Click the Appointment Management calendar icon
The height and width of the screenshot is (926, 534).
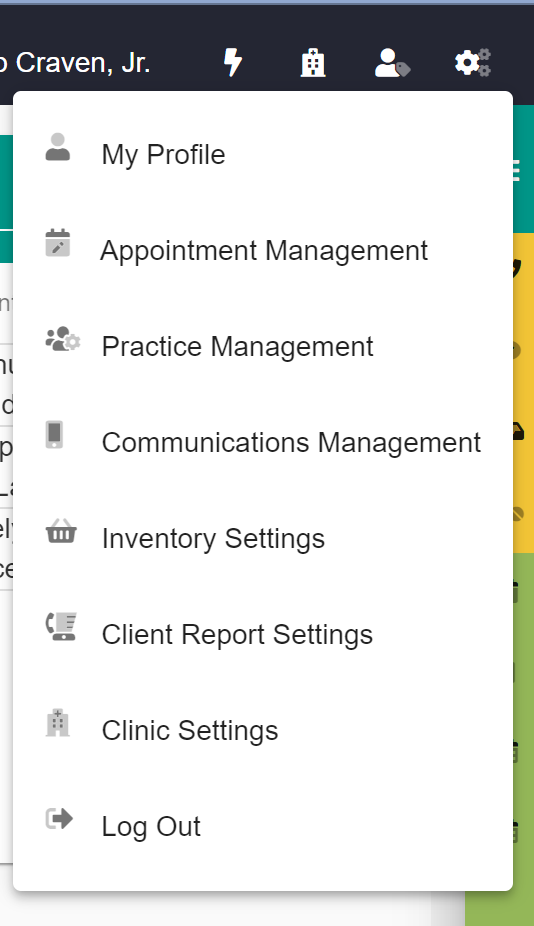[58, 243]
